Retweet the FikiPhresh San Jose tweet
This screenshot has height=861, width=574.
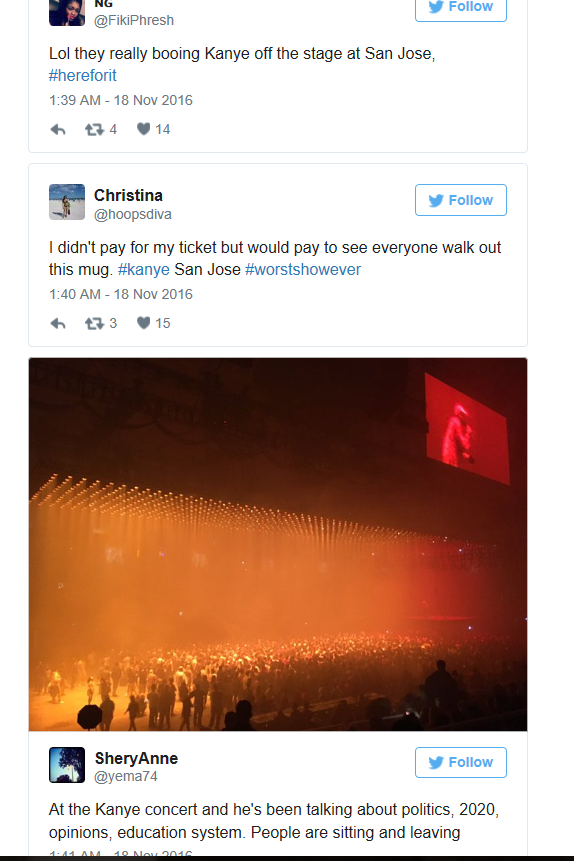click(94, 130)
